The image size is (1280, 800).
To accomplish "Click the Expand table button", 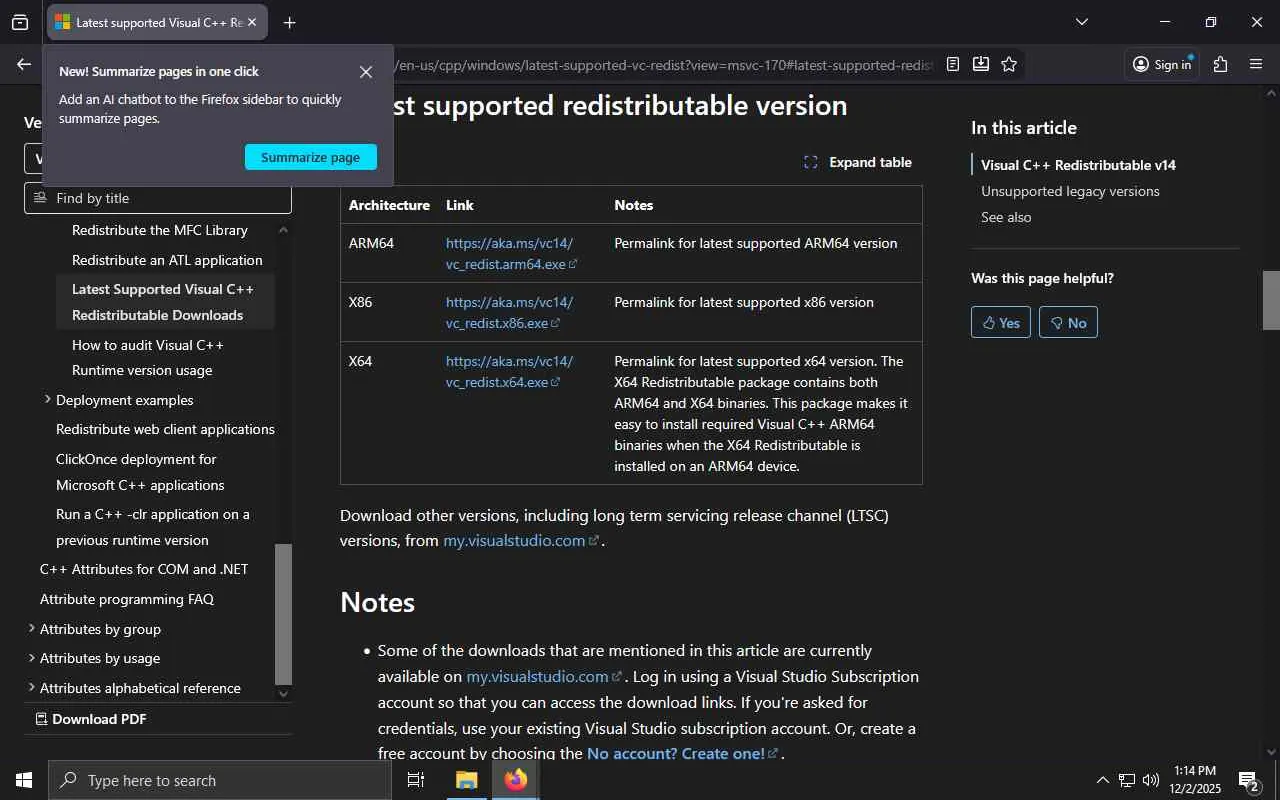I will [x=858, y=162].
